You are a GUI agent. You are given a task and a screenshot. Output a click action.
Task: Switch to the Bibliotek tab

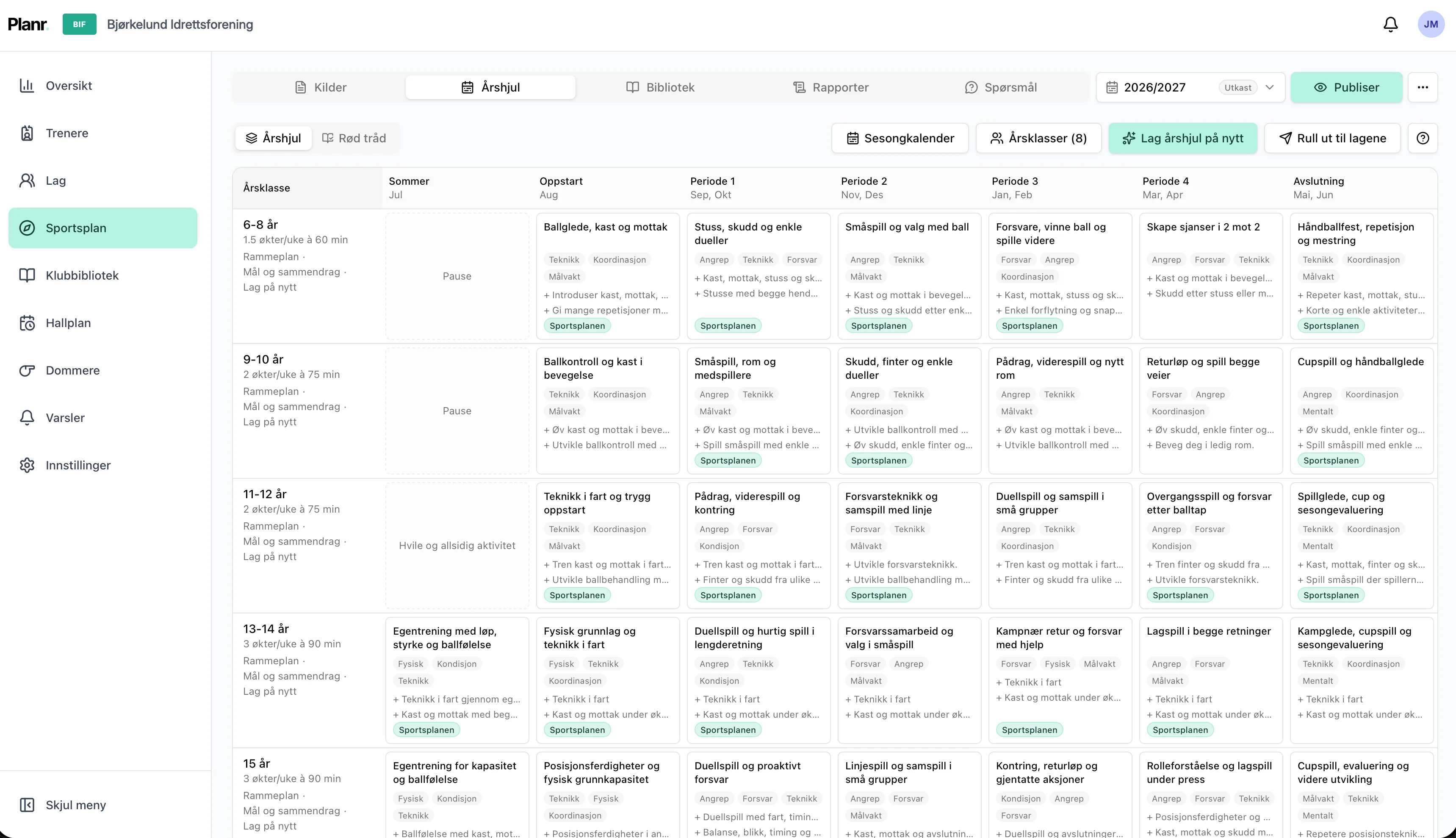[x=660, y=87]
